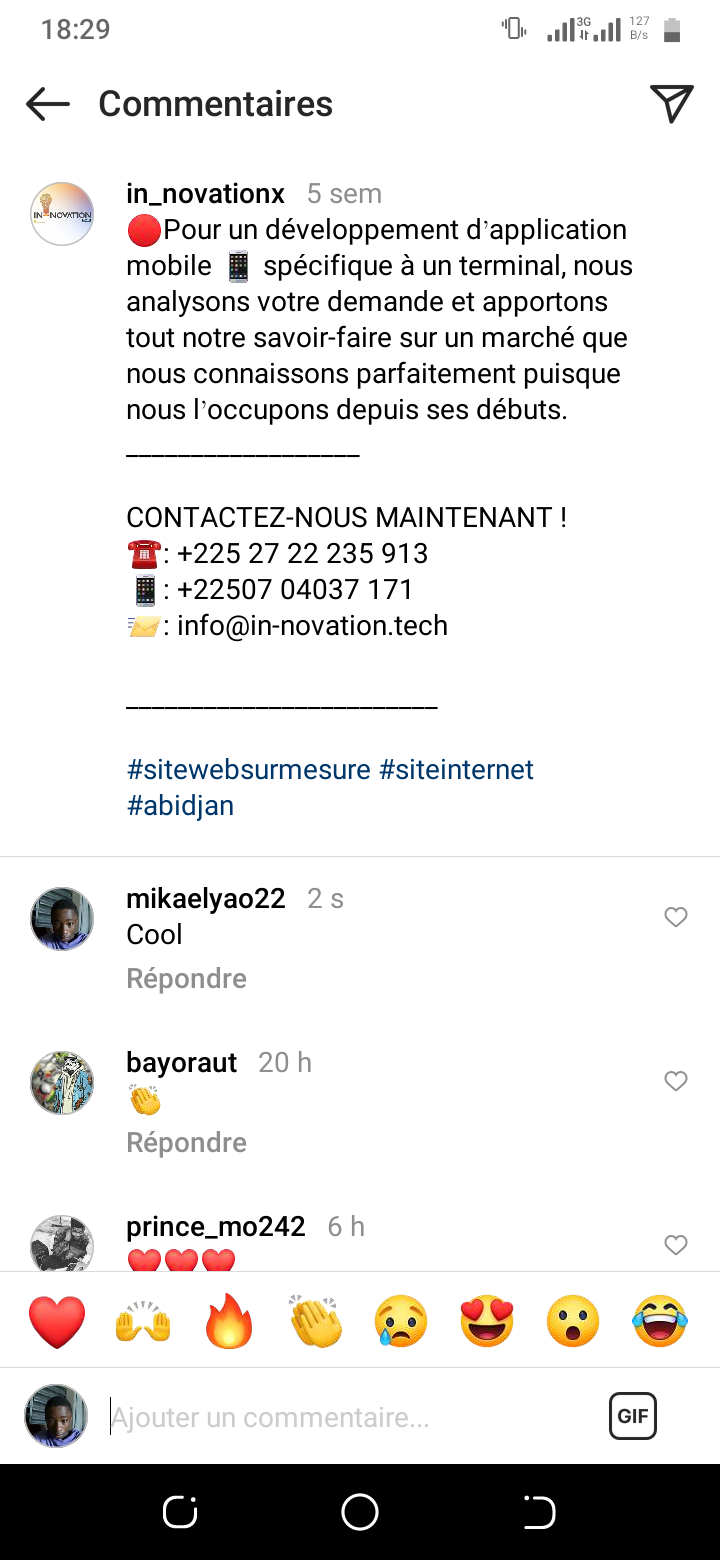Like prince_mo242's comment with the heart
This screenshot has height=1560, width=720.
pyautogui.click(x=676, y=1245)
